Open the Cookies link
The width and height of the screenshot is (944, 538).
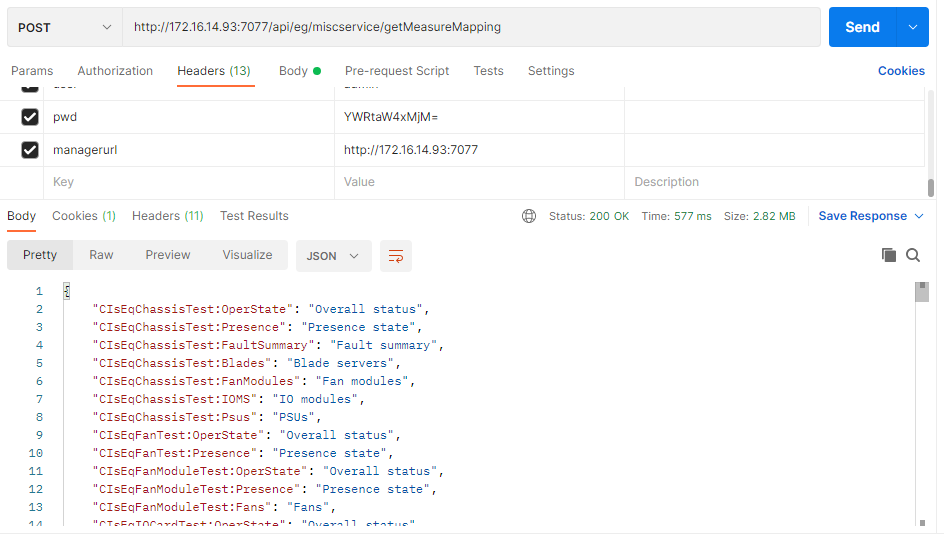[901, 71]
